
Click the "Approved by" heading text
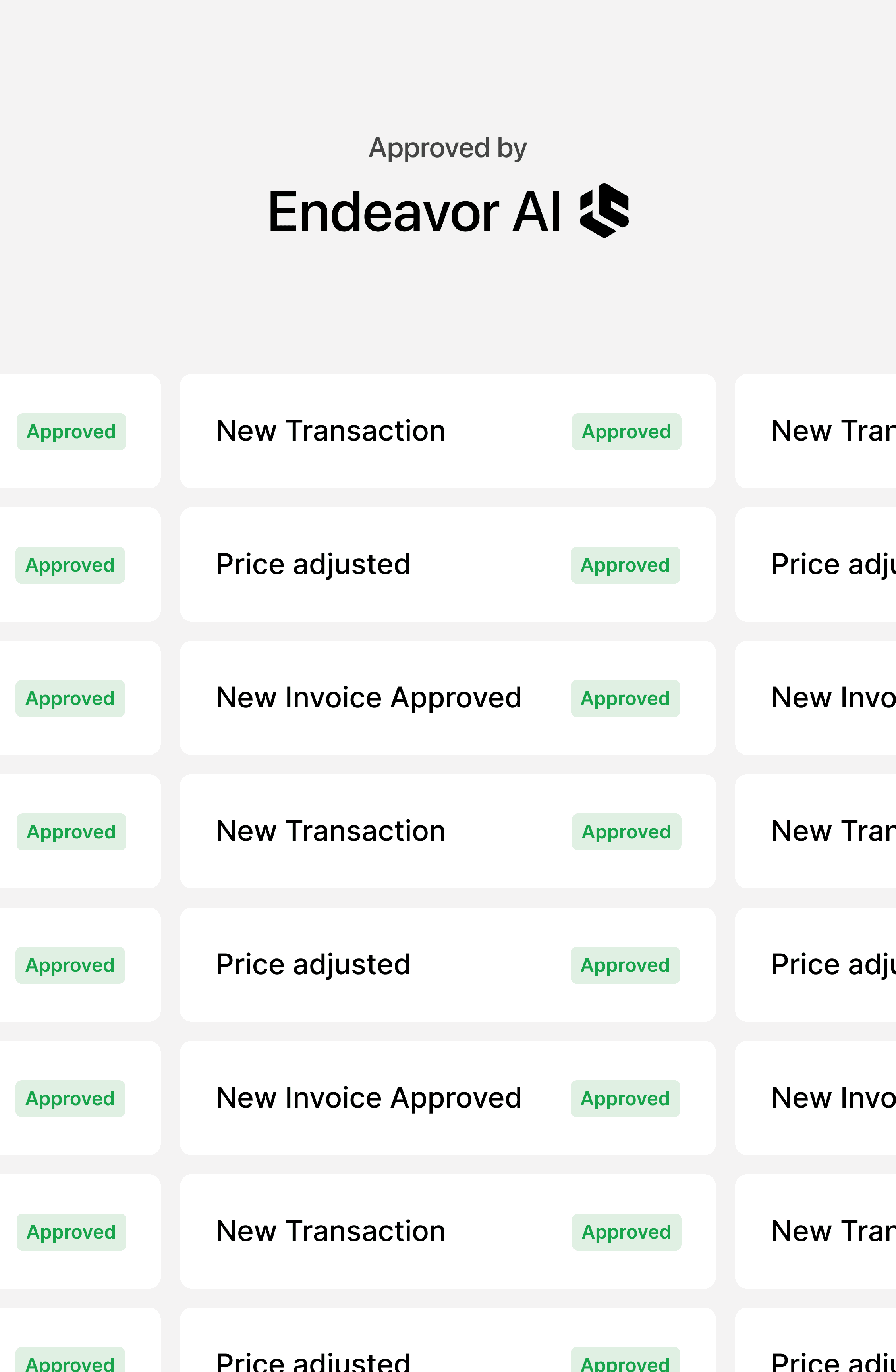click(448, 148)
